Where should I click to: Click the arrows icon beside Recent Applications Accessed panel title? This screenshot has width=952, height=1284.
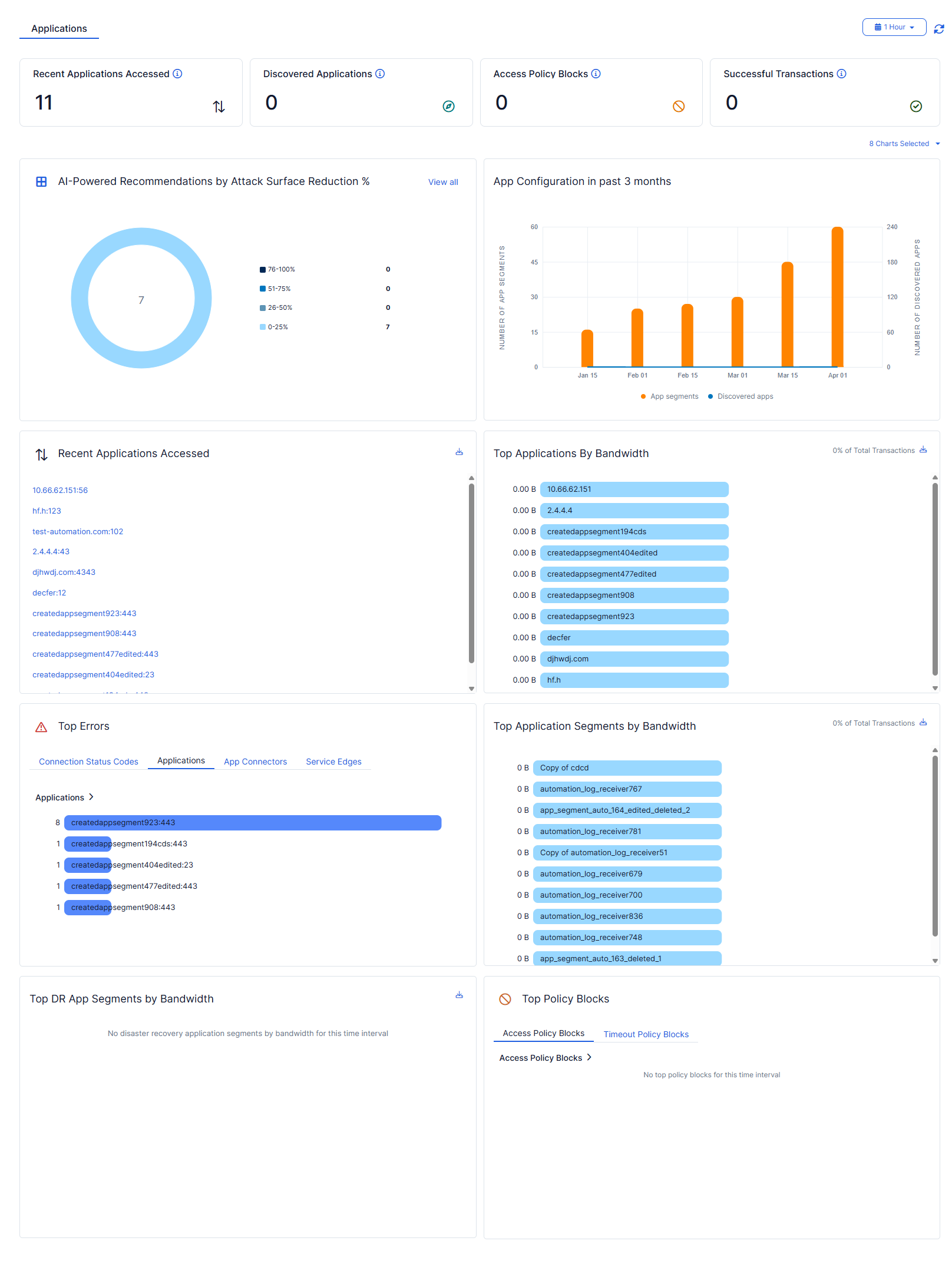point(41,455)
